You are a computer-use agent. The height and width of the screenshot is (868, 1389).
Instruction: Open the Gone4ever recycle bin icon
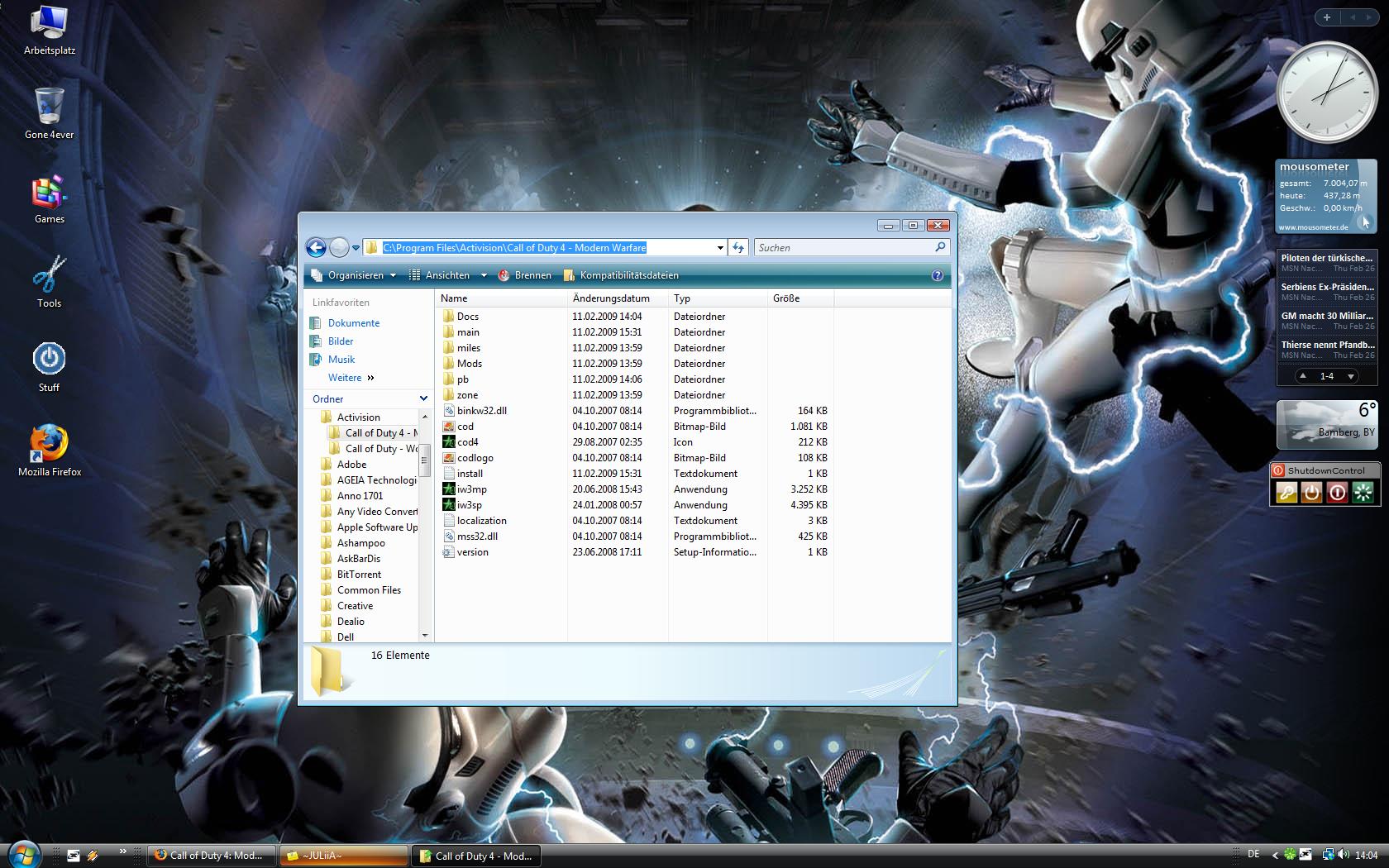pos(50,113)
